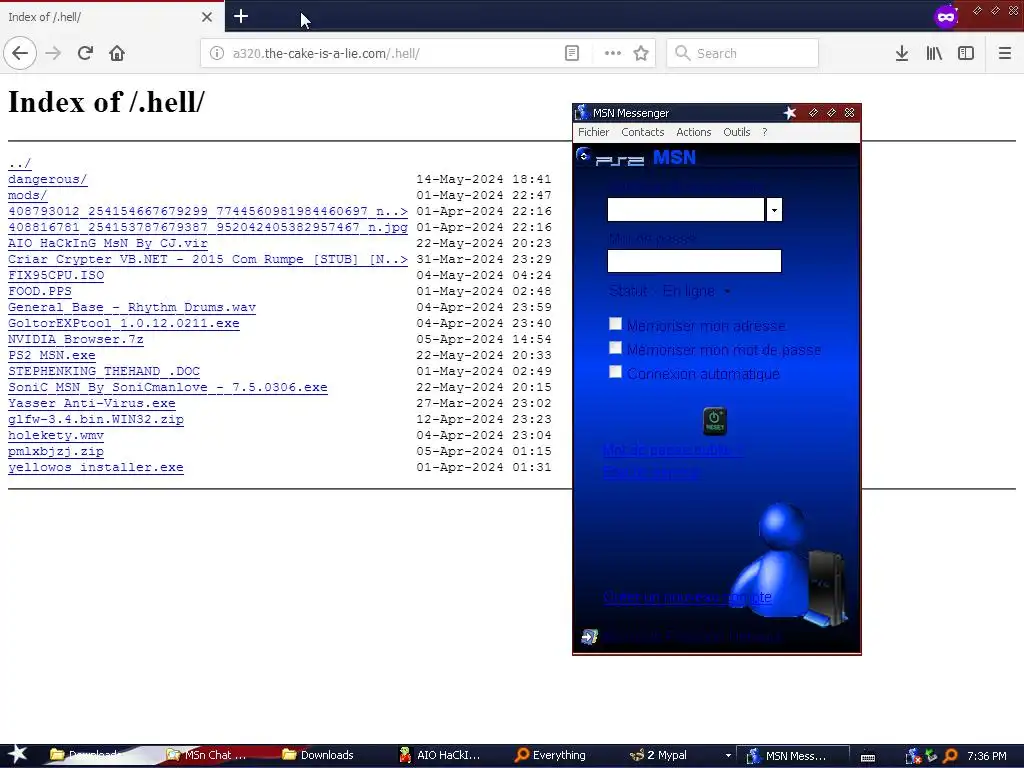Toggle reader view in address bar
Screen dimensions: 1024x768
[571, 53]
